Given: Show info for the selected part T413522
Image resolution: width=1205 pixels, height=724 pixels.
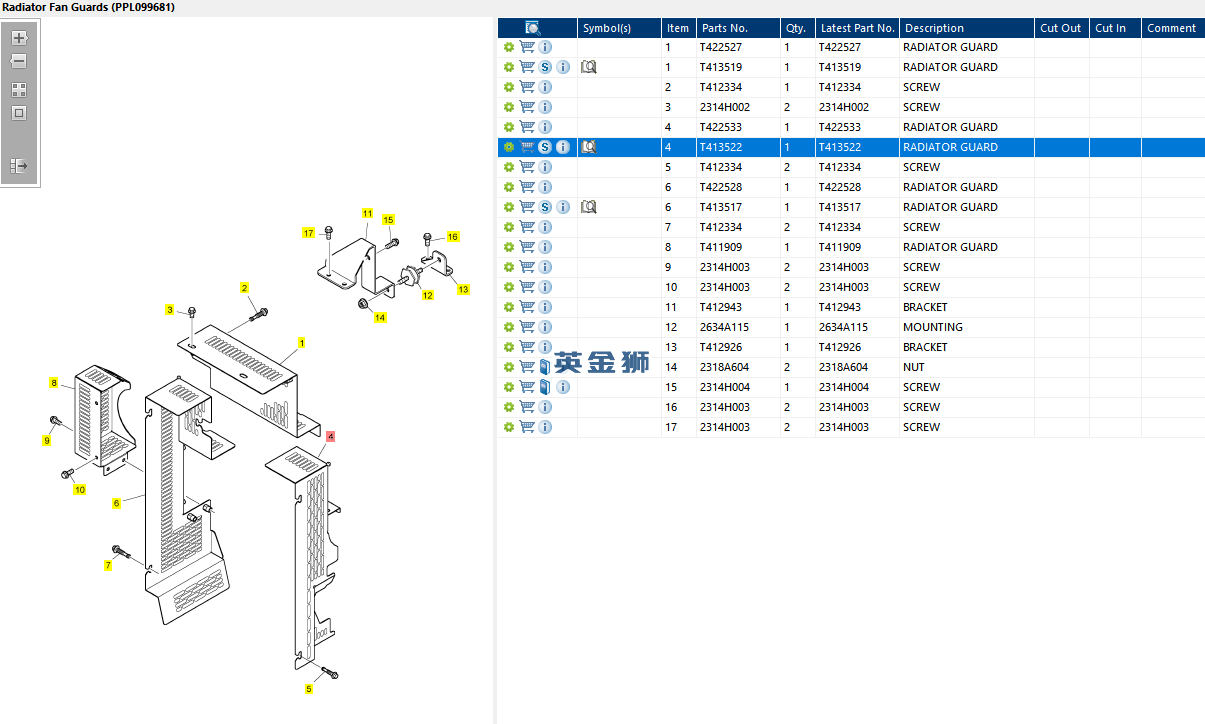Looking at the screenshot, I should click(563, 147).
